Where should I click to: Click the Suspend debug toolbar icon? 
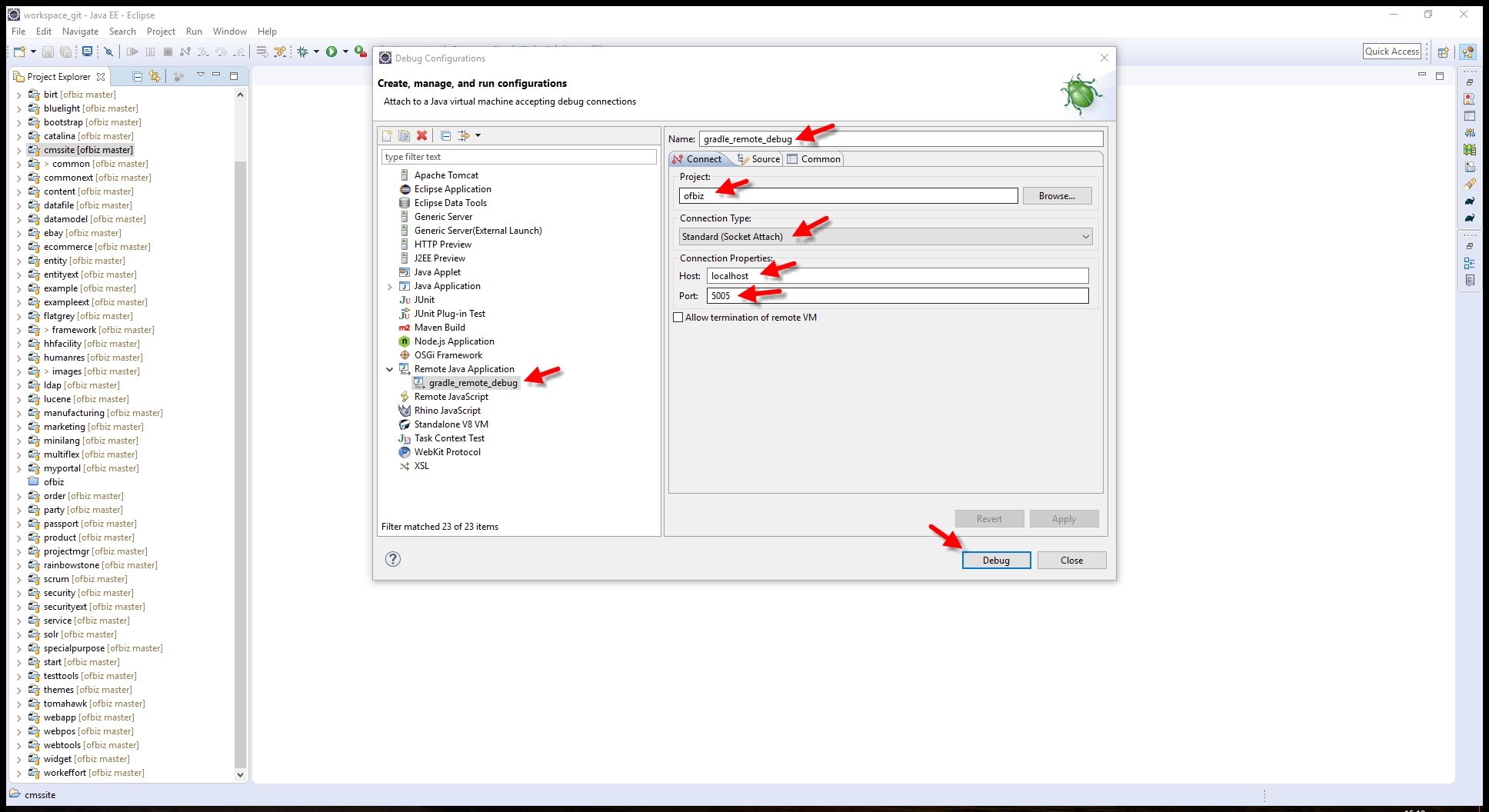(x=150, y=52)
